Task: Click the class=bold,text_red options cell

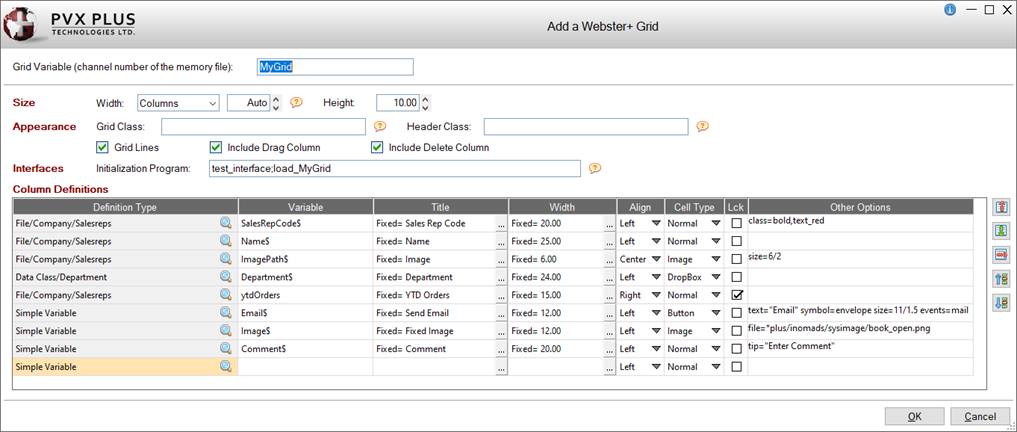Action: (x=860, y=223)
